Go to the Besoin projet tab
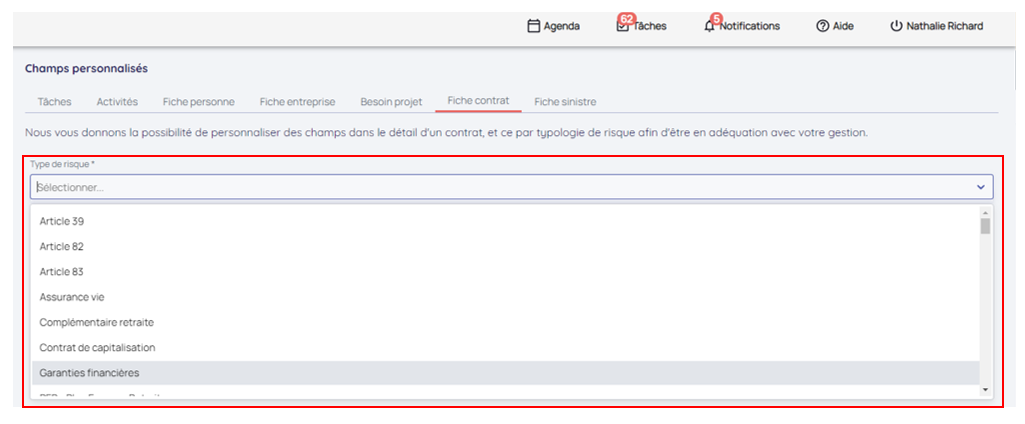This screenshot has width=1025, height=424. pyautogui.click(x=391, y=102)
